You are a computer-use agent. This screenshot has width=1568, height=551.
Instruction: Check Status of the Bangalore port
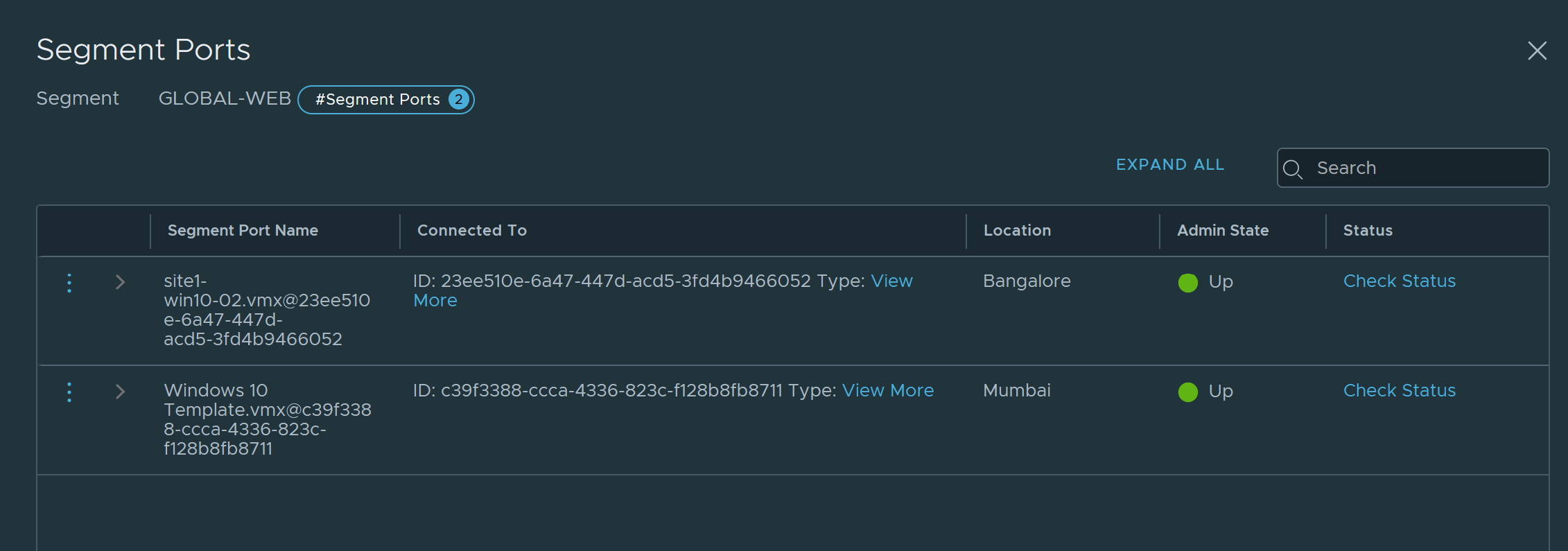coord(1399,281)
